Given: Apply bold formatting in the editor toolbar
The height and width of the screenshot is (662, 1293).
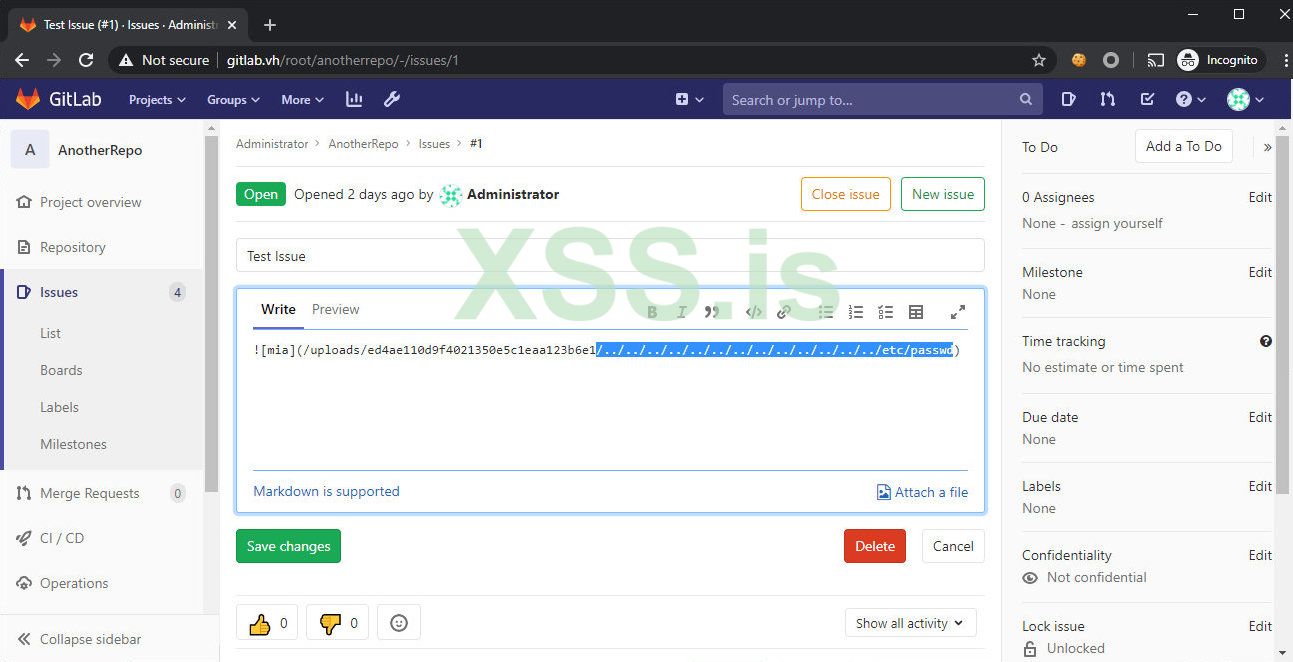Looking at the screenshot, I should pos(652,312).
